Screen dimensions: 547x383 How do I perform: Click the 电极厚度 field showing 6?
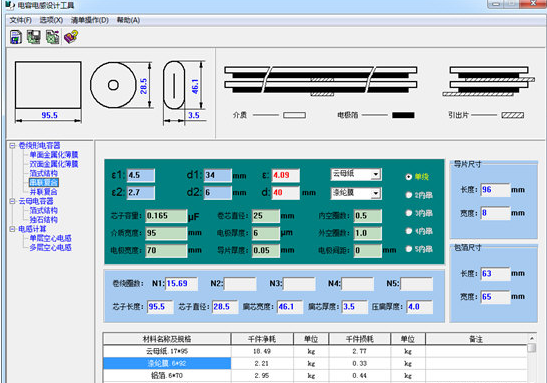266,233
